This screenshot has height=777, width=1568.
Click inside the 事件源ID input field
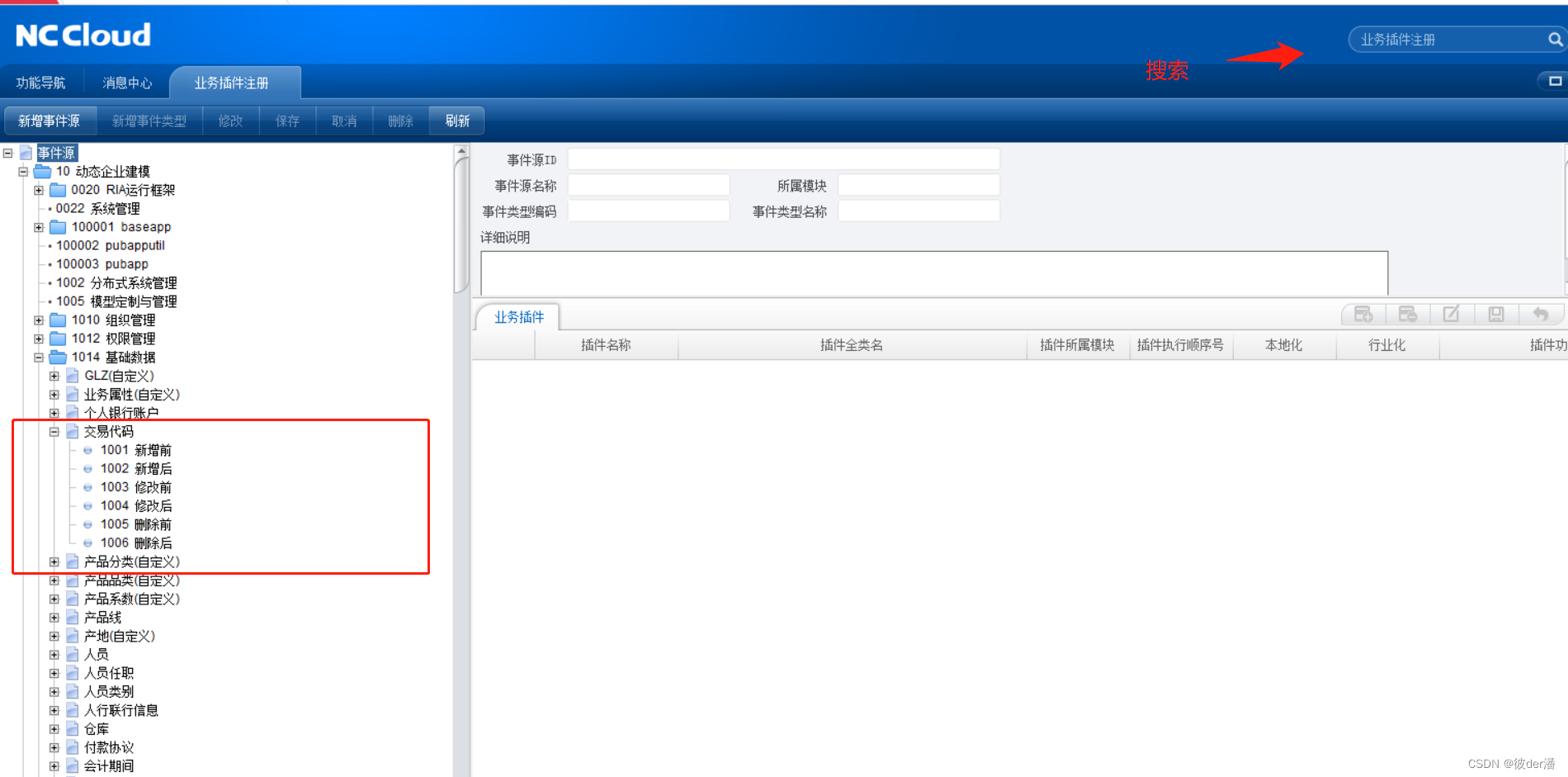click(782, 158)
